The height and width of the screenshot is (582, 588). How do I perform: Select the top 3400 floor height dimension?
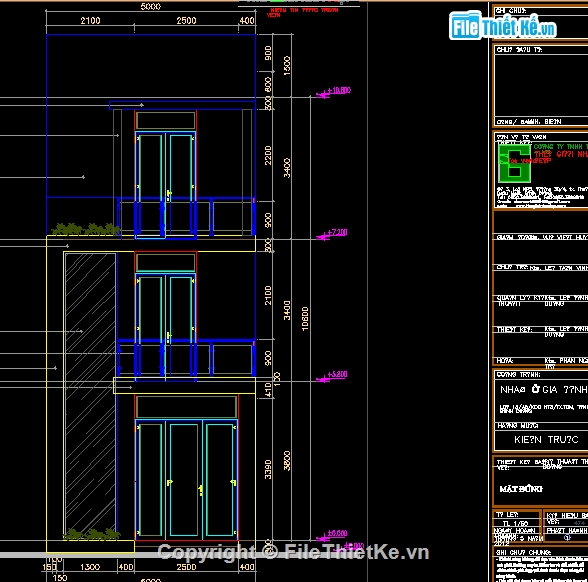coord(287,168)
